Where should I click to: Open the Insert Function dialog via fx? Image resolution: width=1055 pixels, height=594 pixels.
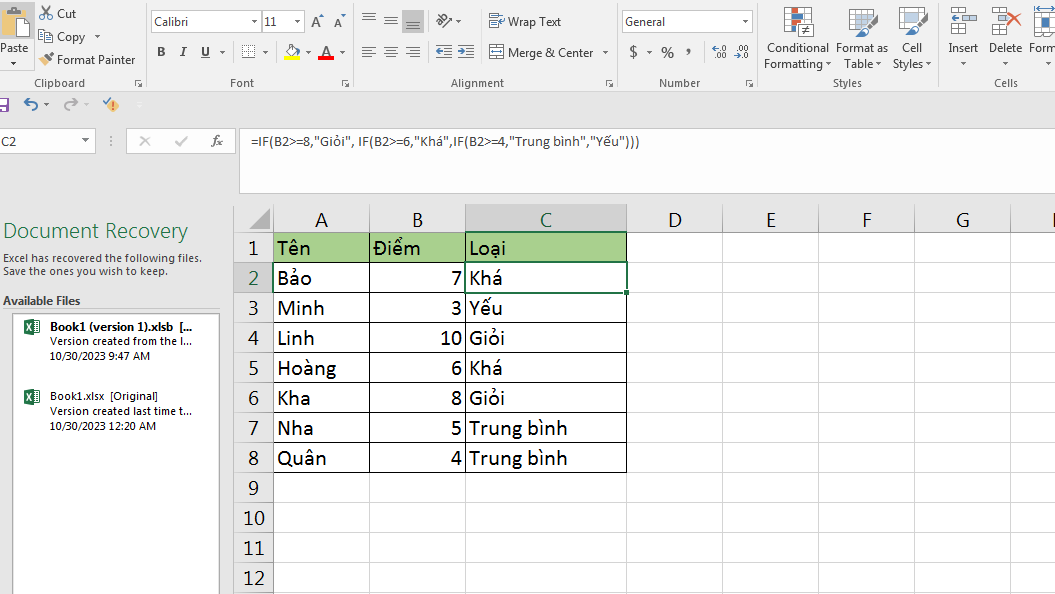218,141
